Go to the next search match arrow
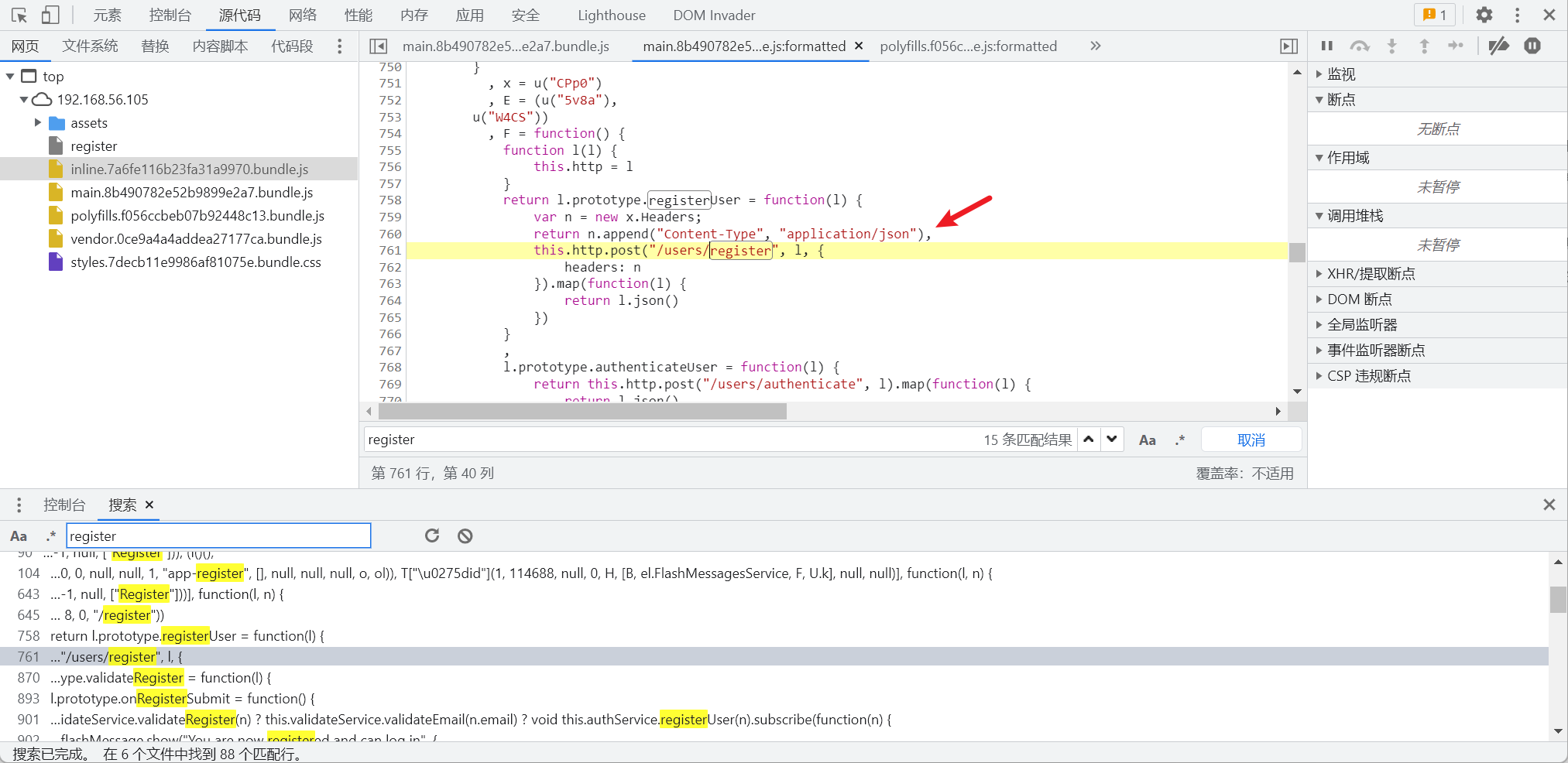This screenshot has width=1568, height=763. pos(1112,440)
